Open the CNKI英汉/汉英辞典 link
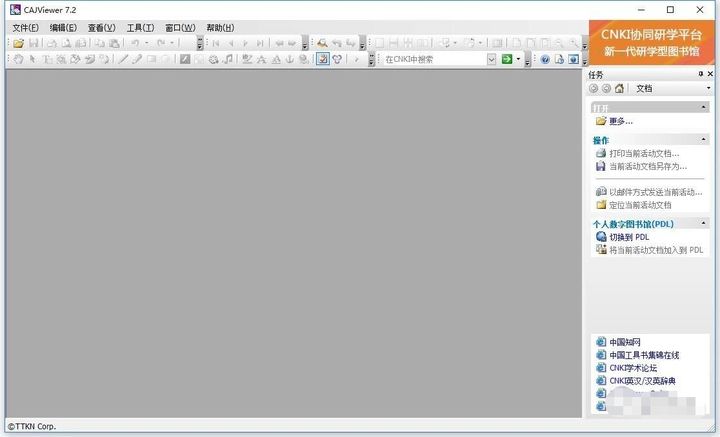This screenshot has height=437, width=720. pos(642,381)
